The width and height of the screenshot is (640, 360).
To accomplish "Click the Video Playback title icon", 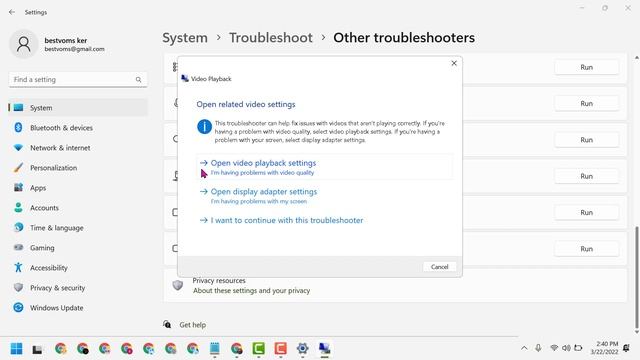I will pyautogui.click(x=185, y=78).
